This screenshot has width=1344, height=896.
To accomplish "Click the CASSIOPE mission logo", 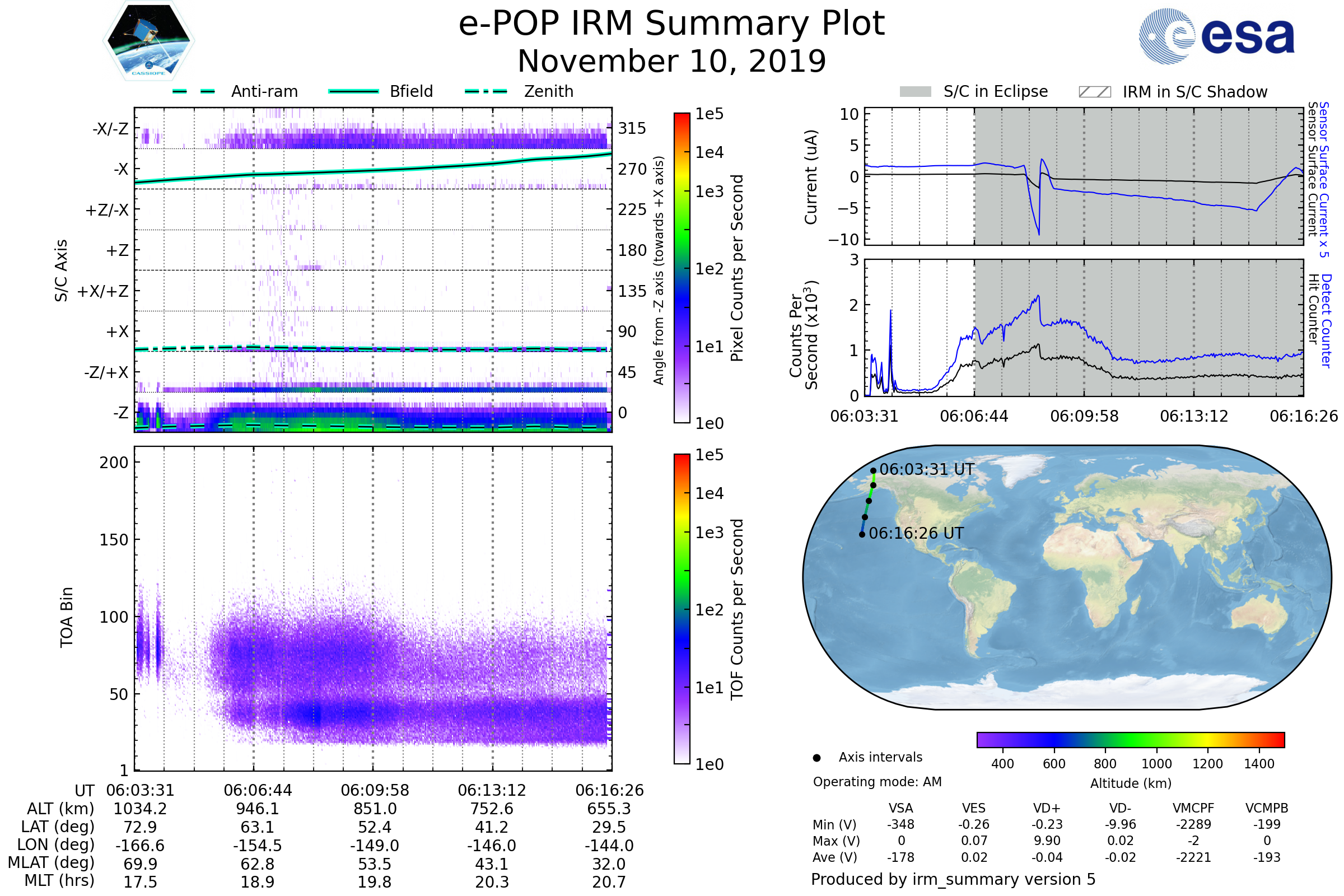I will [x=148, y=41].
